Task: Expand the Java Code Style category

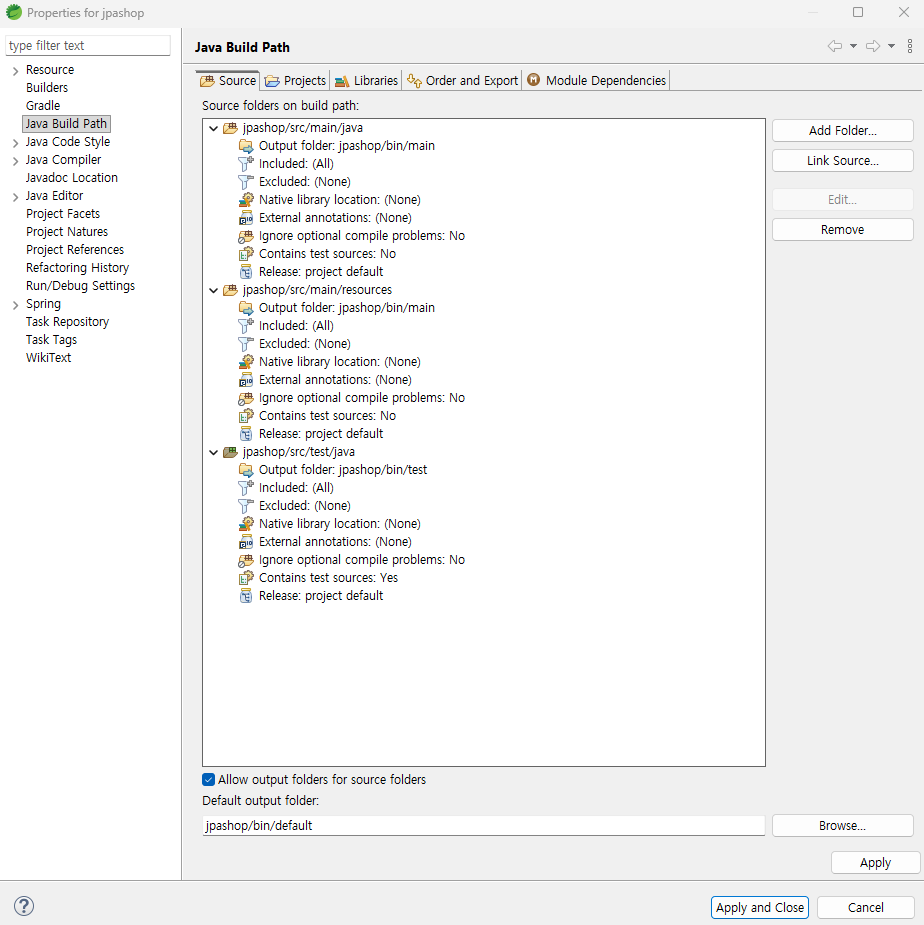Action: pos(15,143)
